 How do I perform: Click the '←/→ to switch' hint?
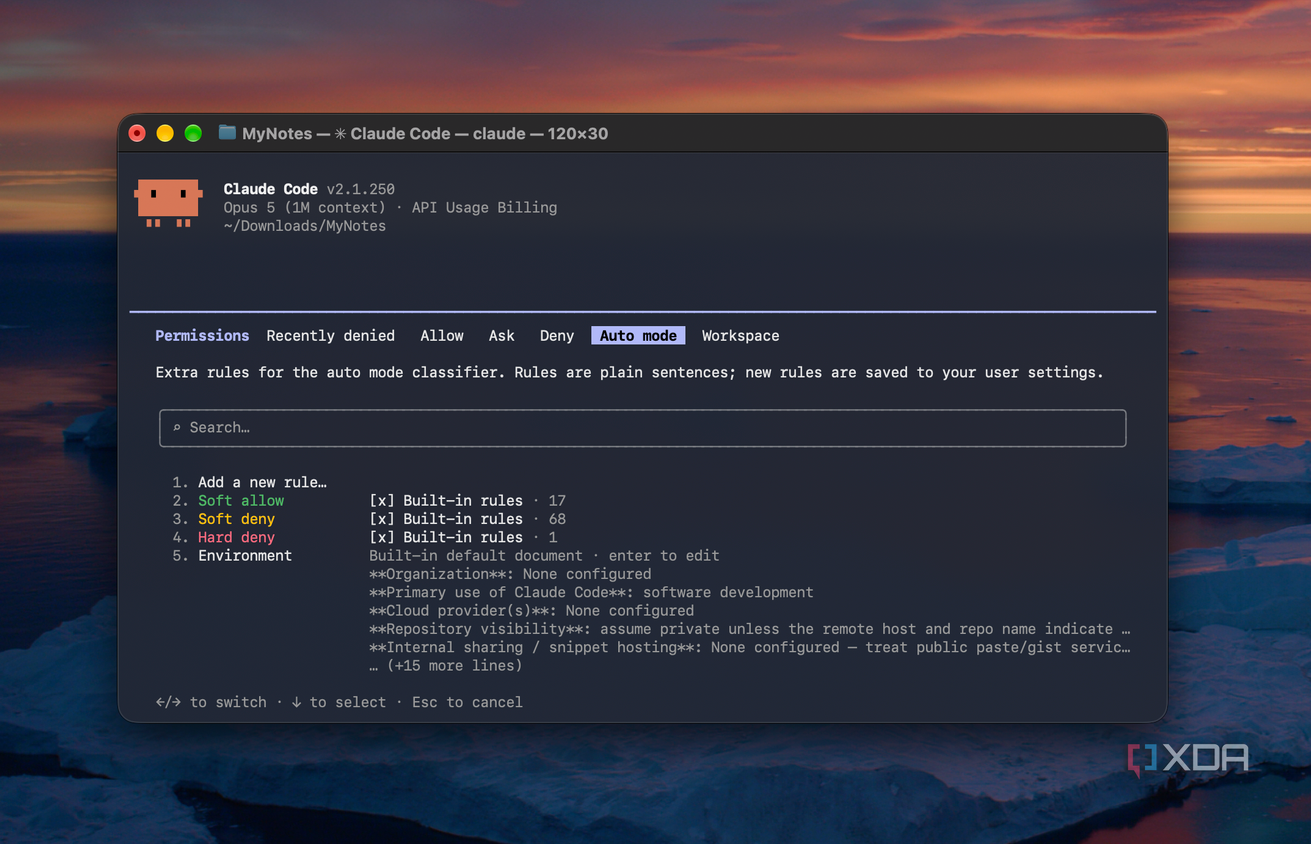coord(211,702)
